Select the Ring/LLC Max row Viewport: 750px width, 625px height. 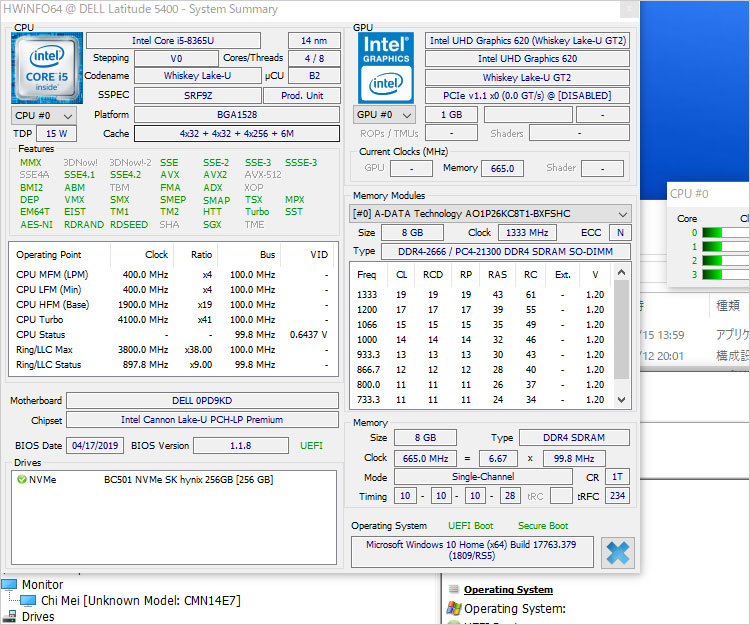coord(173,350)
